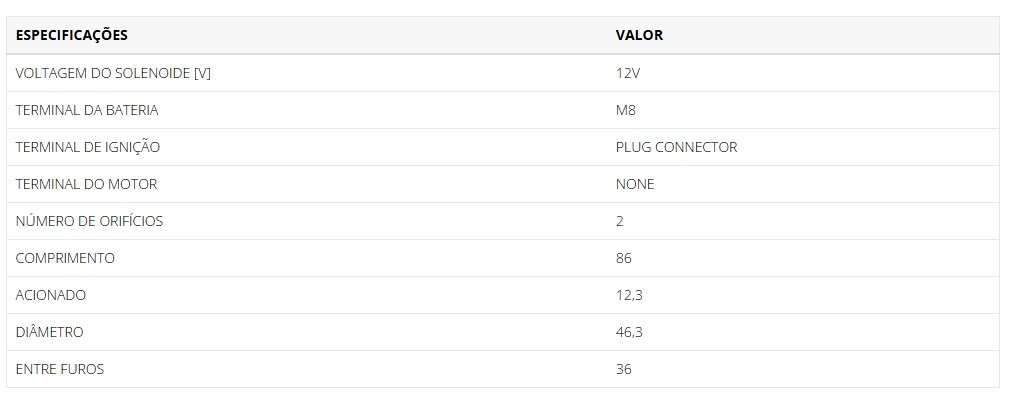Click the ENTRE FUROS value 36

tap(623, 369)
